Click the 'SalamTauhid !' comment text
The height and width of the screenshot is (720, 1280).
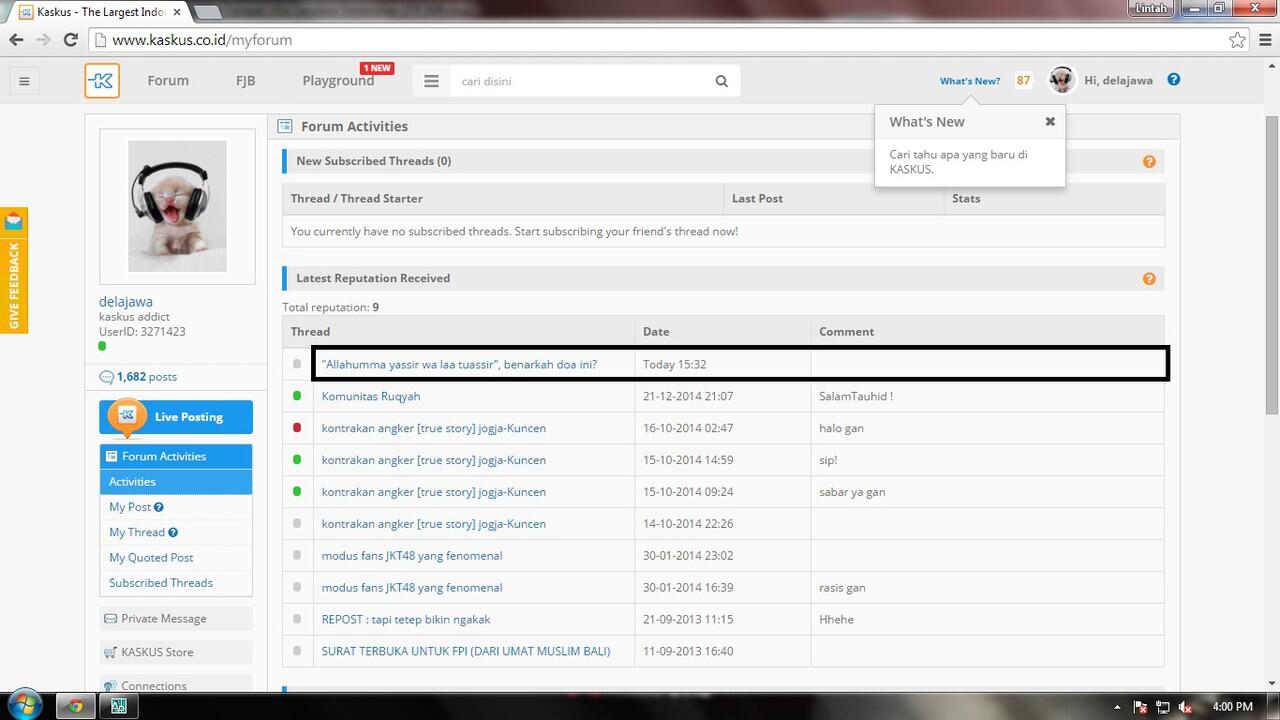click(856, 396)
